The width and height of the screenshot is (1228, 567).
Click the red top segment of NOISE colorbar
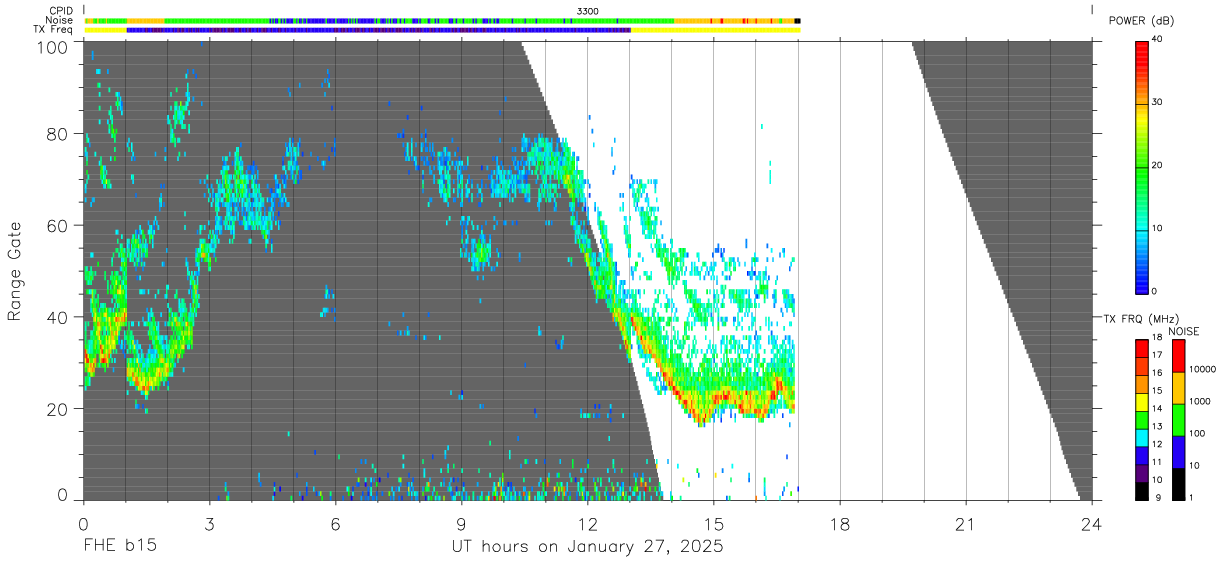[1179, 355]
